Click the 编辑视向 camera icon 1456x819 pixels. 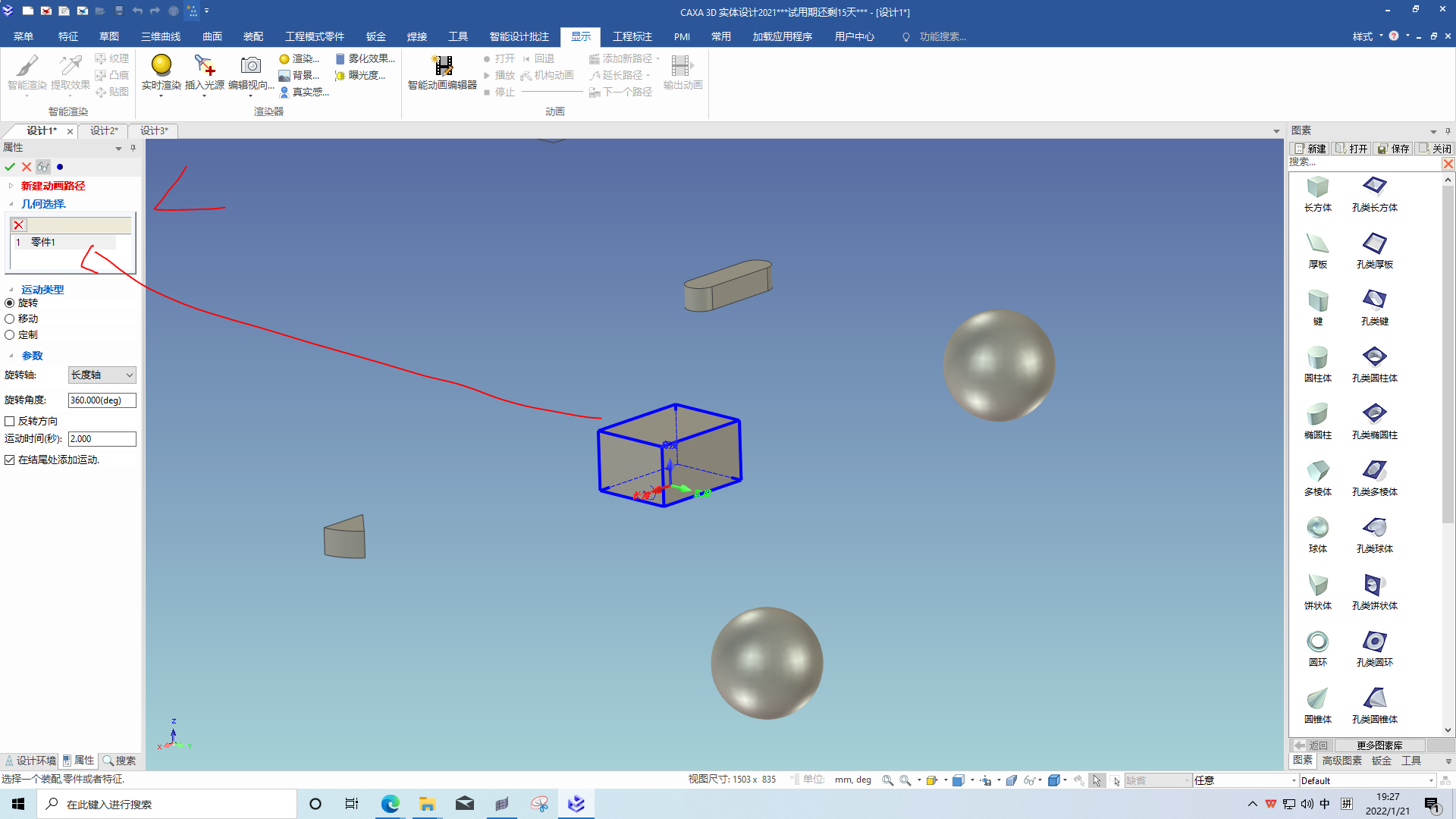[x=250, y=67]
